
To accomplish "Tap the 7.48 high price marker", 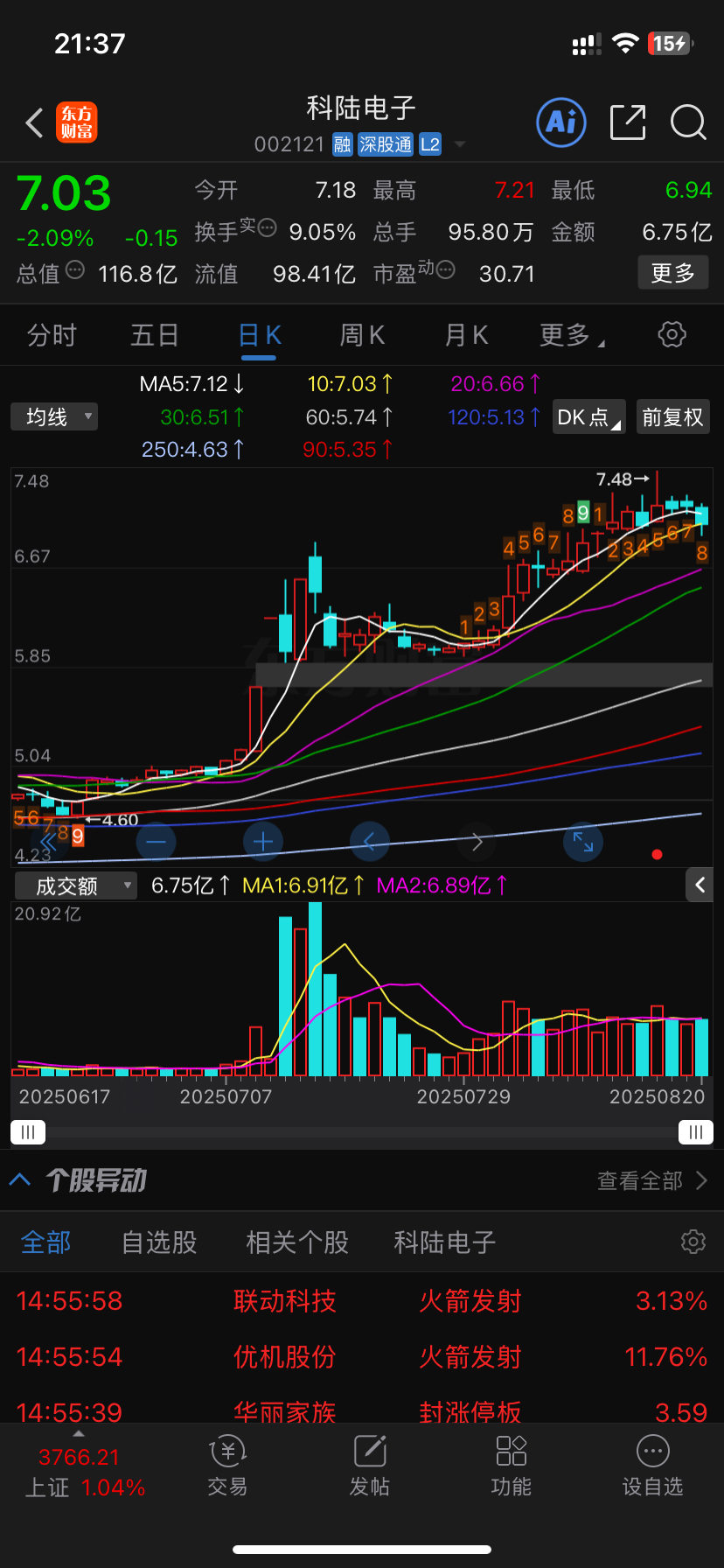I will [x=622, y=479].
